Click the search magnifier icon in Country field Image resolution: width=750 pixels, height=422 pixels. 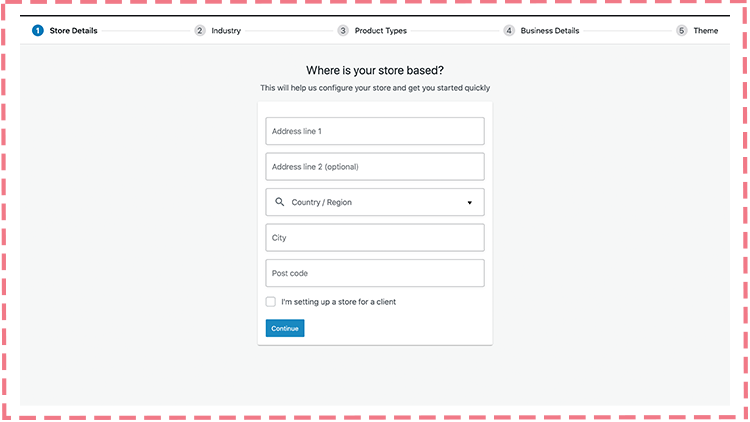279,202
